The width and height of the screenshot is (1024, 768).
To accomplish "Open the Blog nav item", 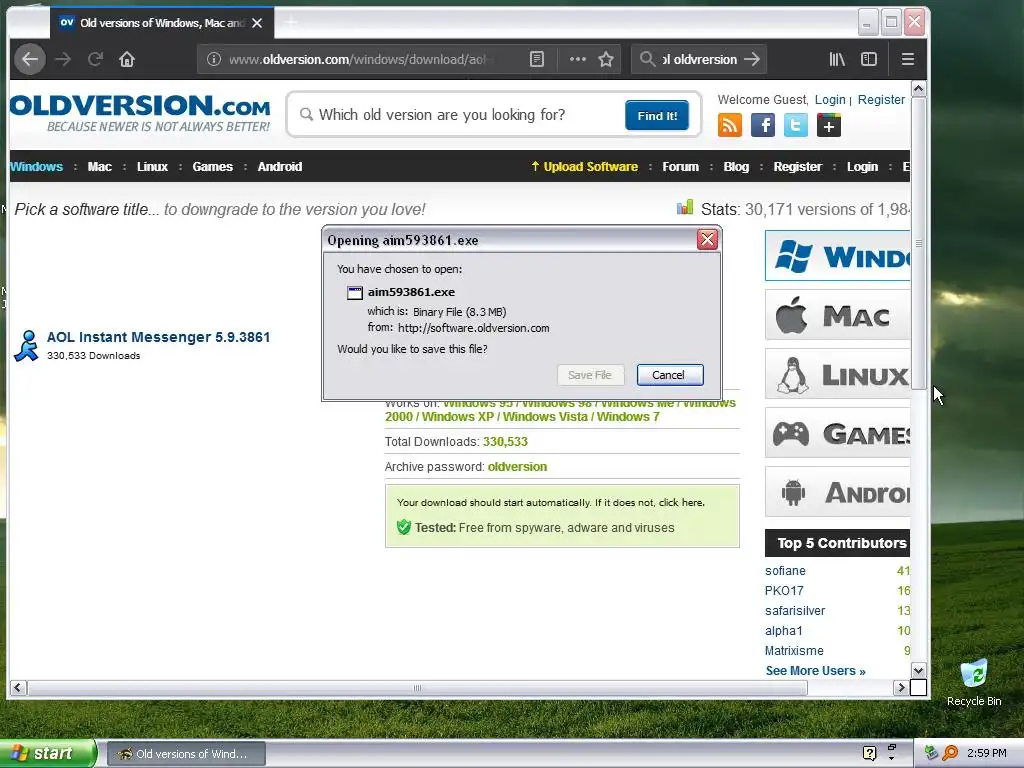I will click(736, 167).
